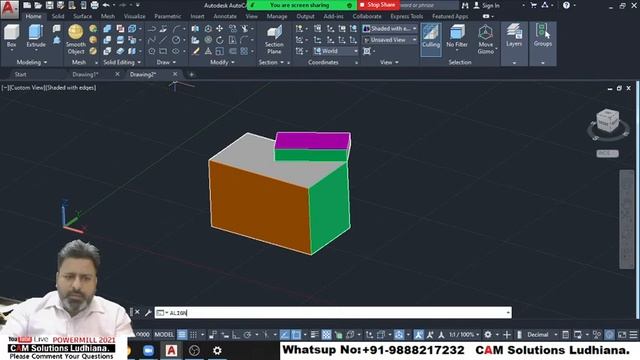Close the Drawing2 tab
This screenshot has height=360, width=640.
(x=175, y=74)
